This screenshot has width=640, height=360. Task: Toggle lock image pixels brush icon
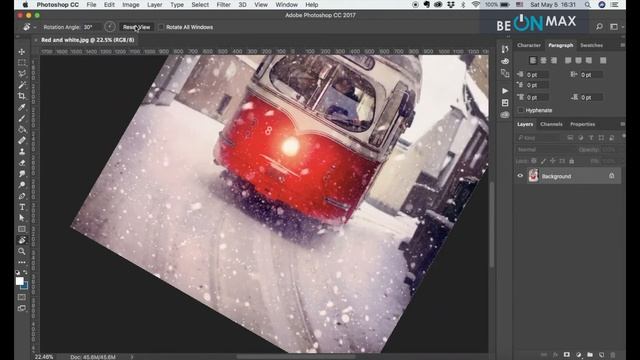pos(543,161)
